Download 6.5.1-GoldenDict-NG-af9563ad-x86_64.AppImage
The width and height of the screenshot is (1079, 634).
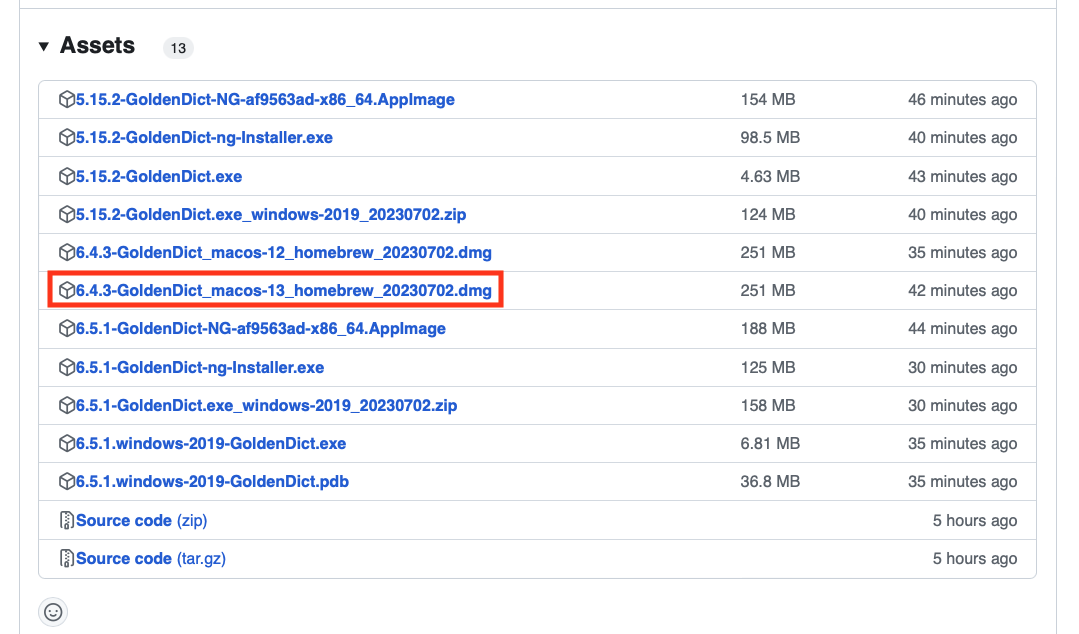click(261, 328)
